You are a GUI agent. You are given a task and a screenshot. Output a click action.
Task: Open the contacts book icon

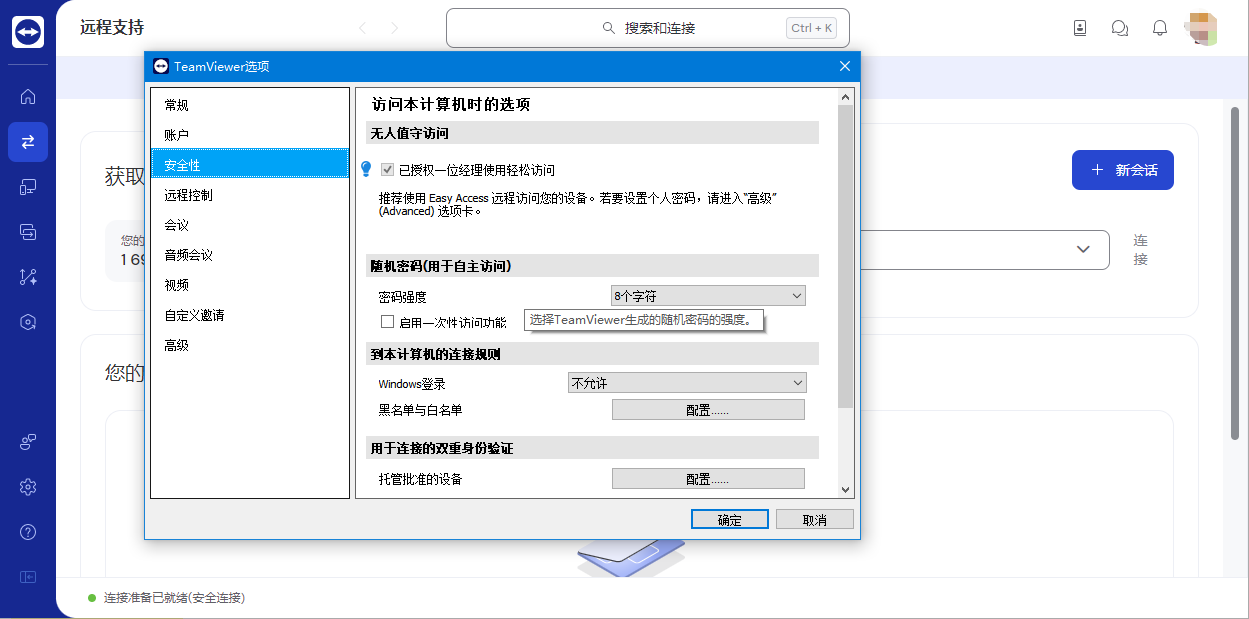[1080, 28]
